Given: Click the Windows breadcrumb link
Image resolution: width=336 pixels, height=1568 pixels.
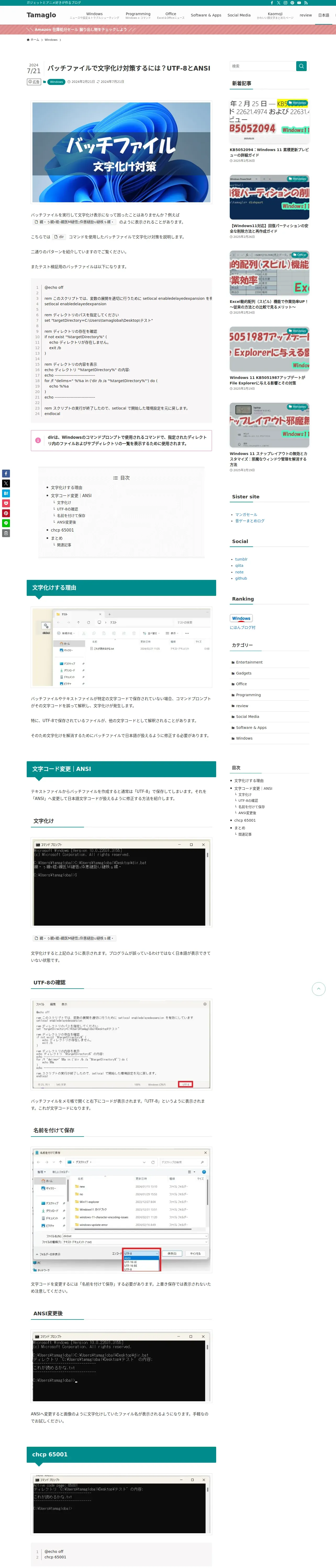Looking at the screenshot, I should [51, 39].
